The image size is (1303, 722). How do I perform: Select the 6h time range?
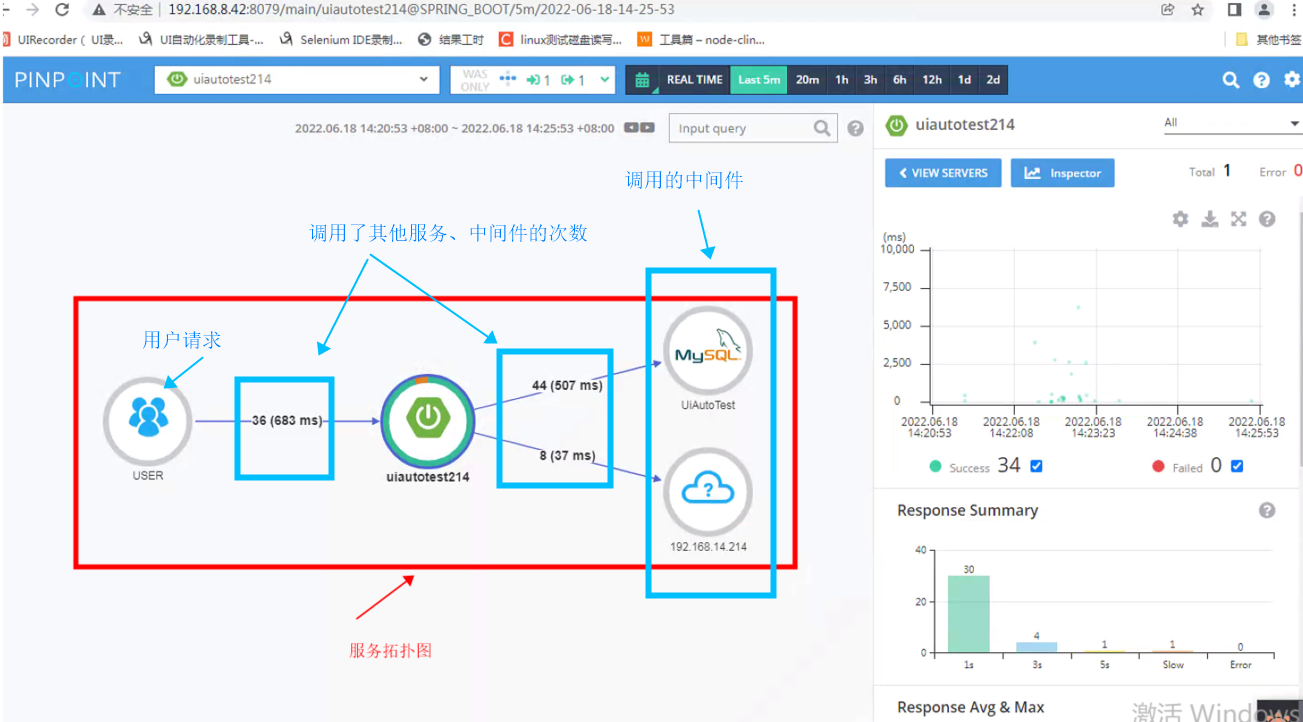click(900, 80)
